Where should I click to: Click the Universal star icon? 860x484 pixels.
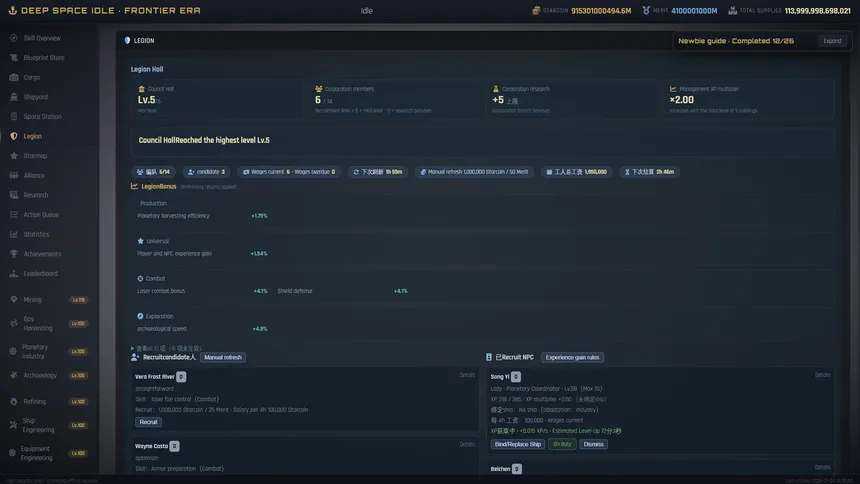click(x=140, y=241)
